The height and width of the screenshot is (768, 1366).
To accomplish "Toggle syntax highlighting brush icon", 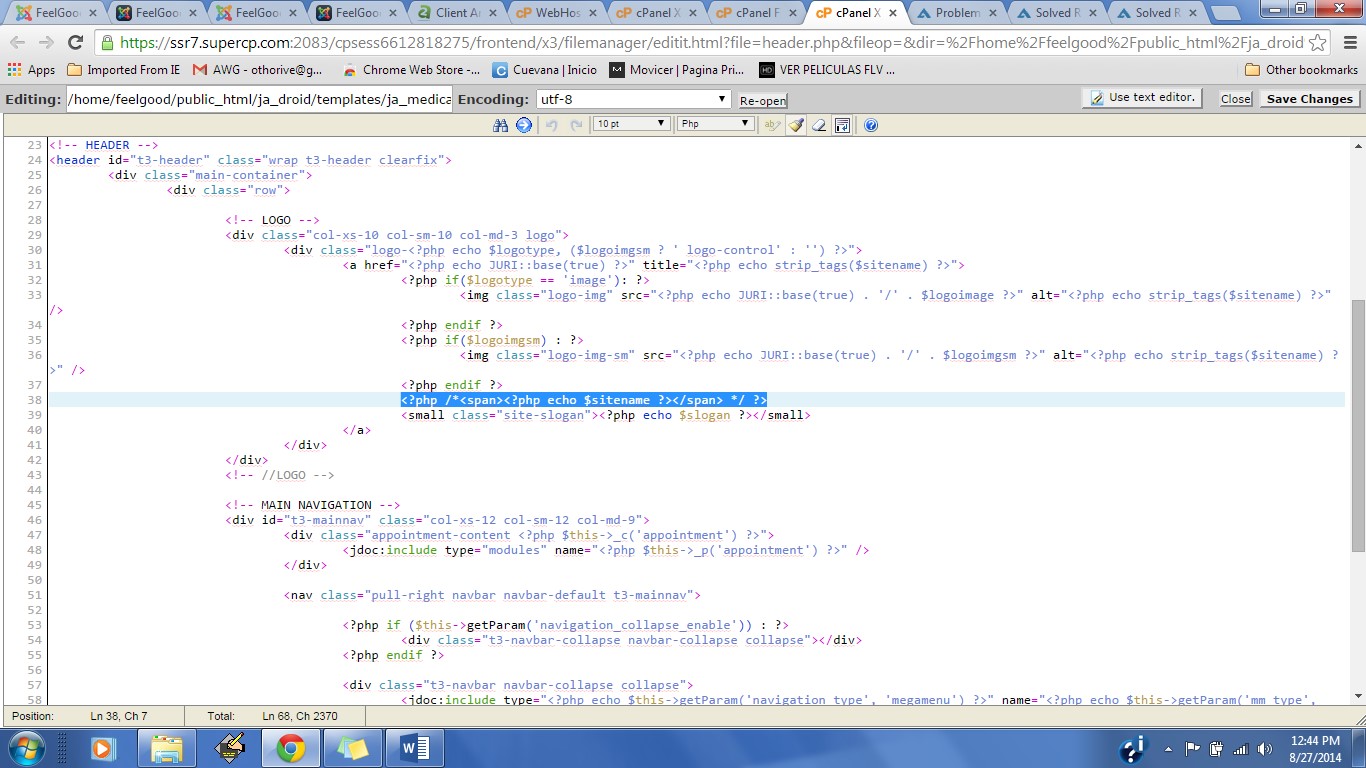I will 795,125.
